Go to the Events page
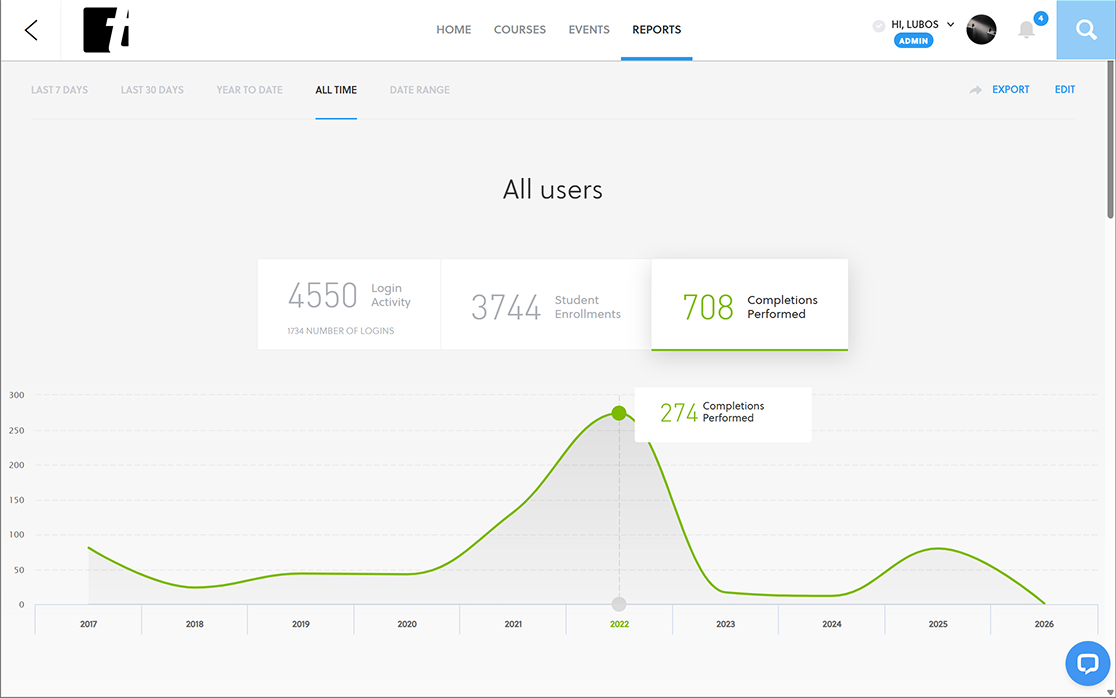The height and width of the screenshot is (698, 1116). point(589,30)
